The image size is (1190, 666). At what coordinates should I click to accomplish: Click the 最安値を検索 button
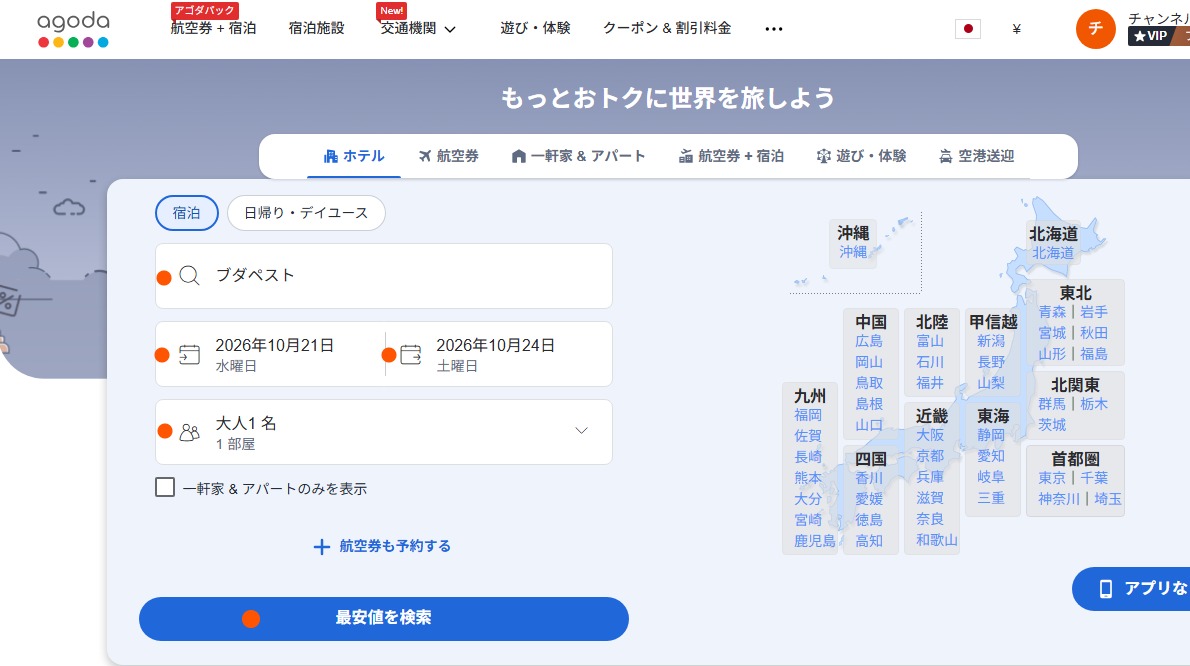(x=384, y=619)
